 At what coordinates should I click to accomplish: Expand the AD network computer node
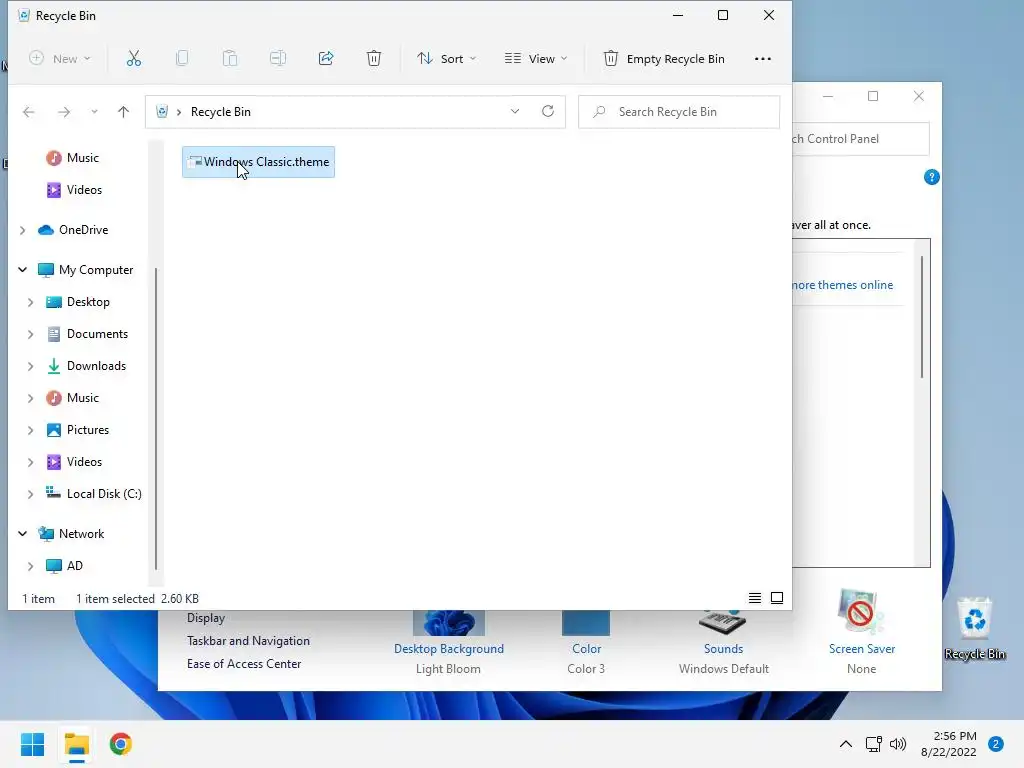30,566
